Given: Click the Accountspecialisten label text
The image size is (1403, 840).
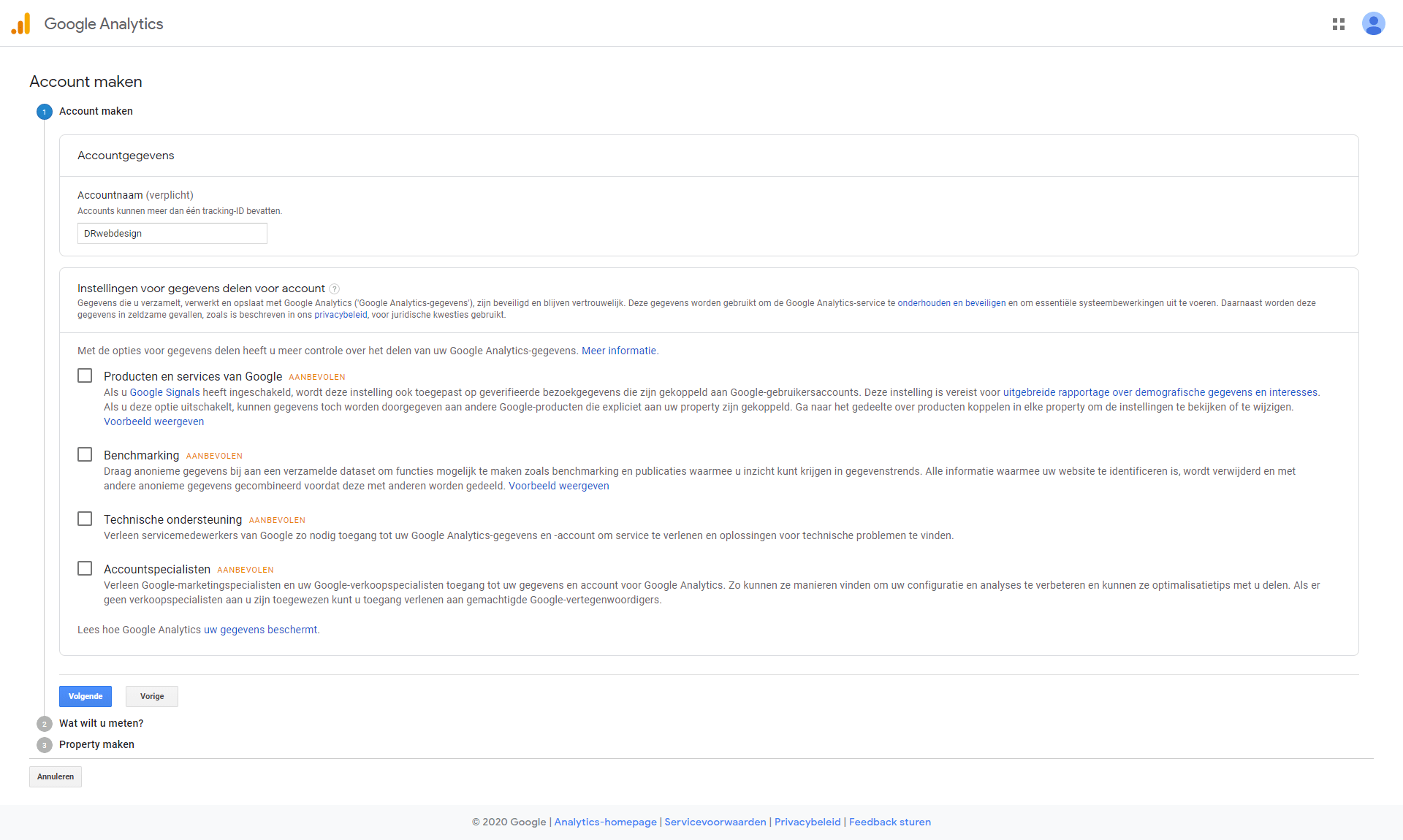Looking at the screenshot, I should point(157,569).
